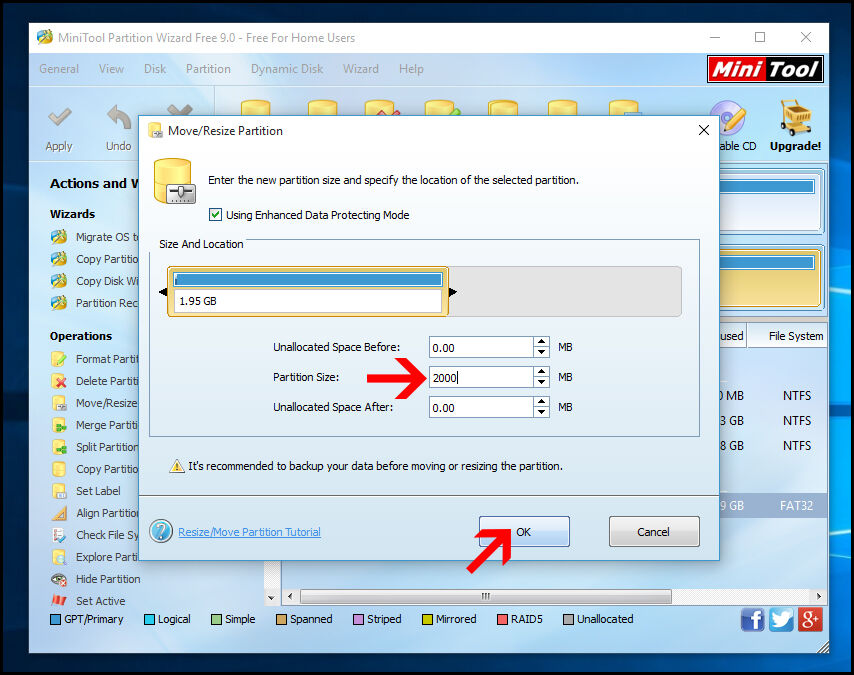854x675 pixels.
Task: Click the Copy Partition icon under Operations
Action: [59, 469]
